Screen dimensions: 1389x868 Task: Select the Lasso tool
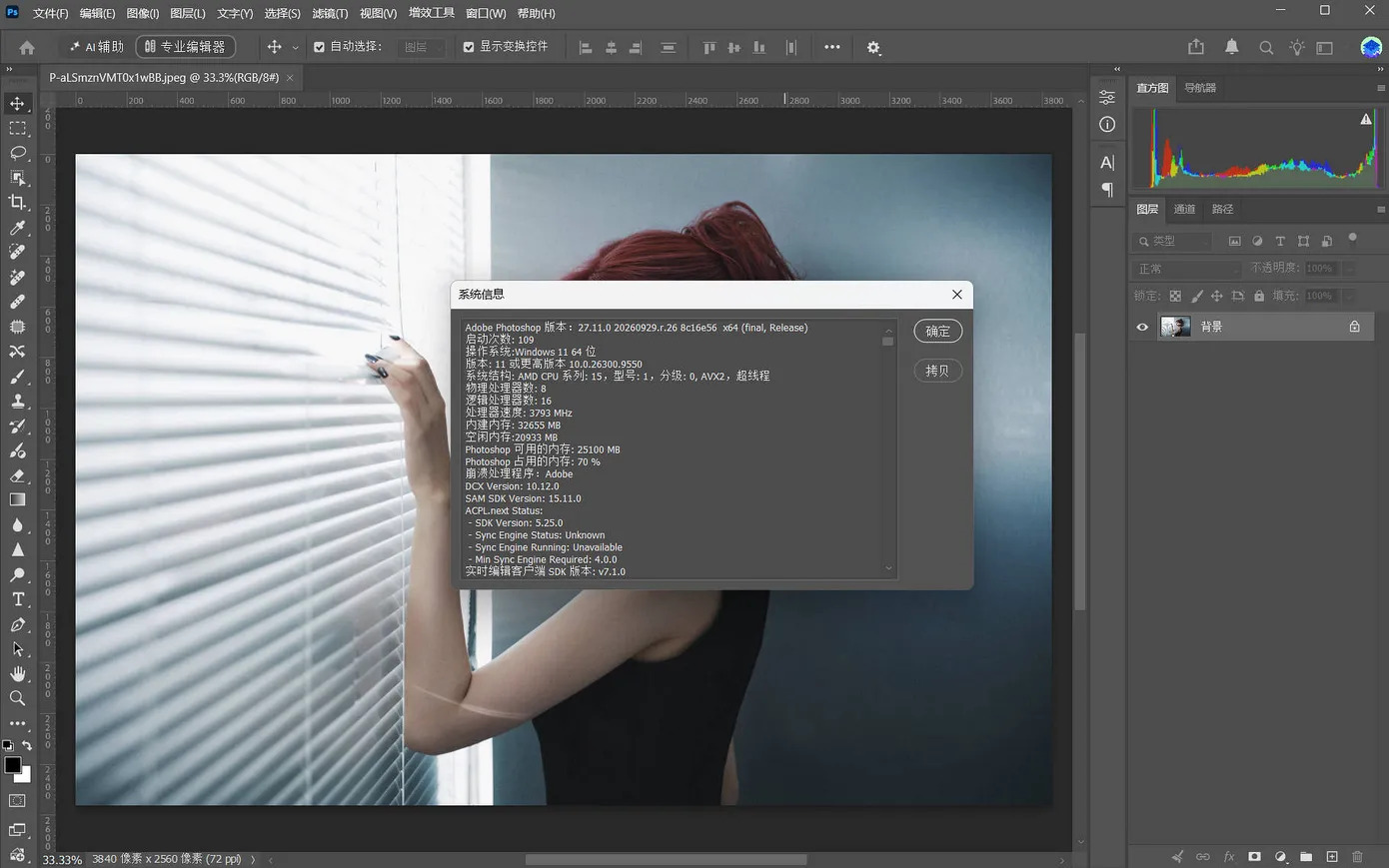point(17,153)
